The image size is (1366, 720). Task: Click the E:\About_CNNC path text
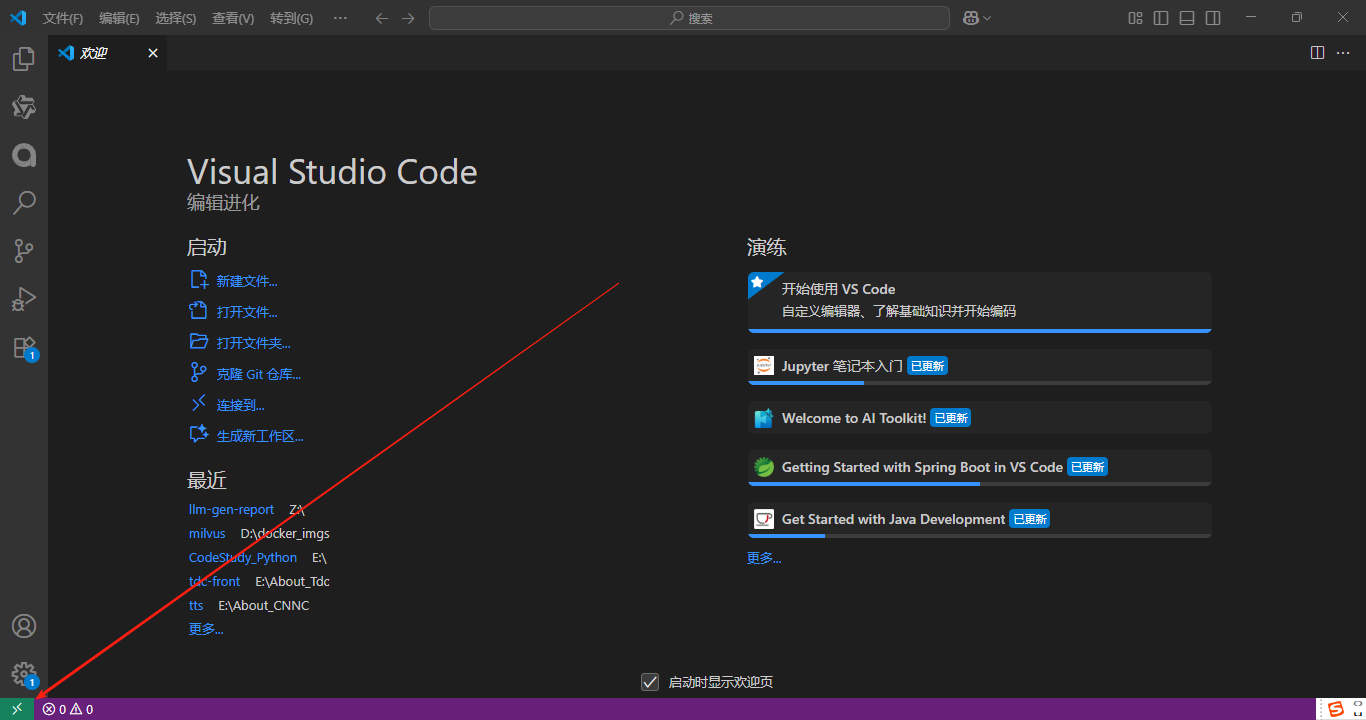point(264,606)
